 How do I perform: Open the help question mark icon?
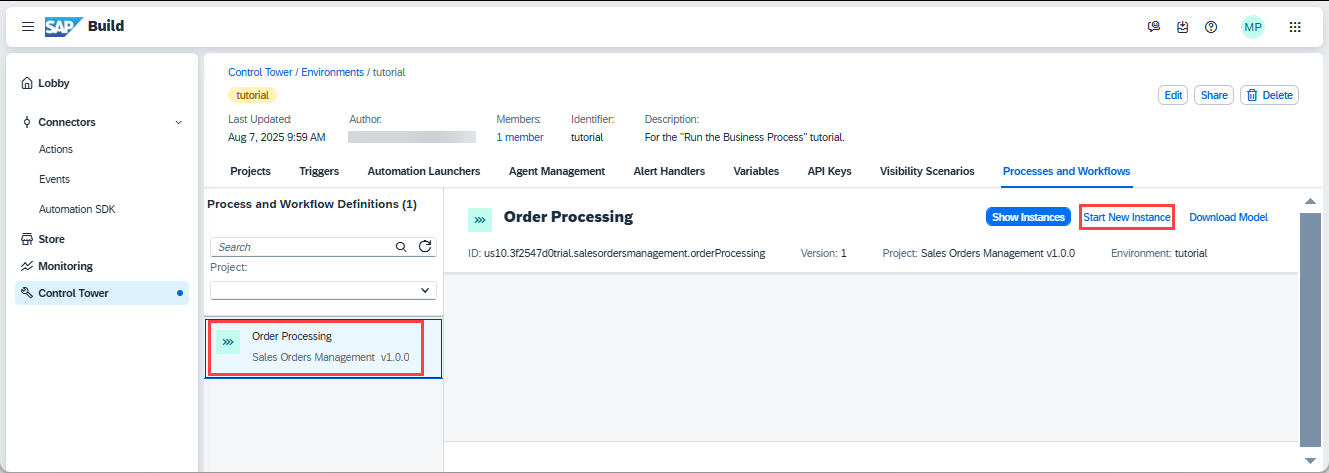point(1211,27)
